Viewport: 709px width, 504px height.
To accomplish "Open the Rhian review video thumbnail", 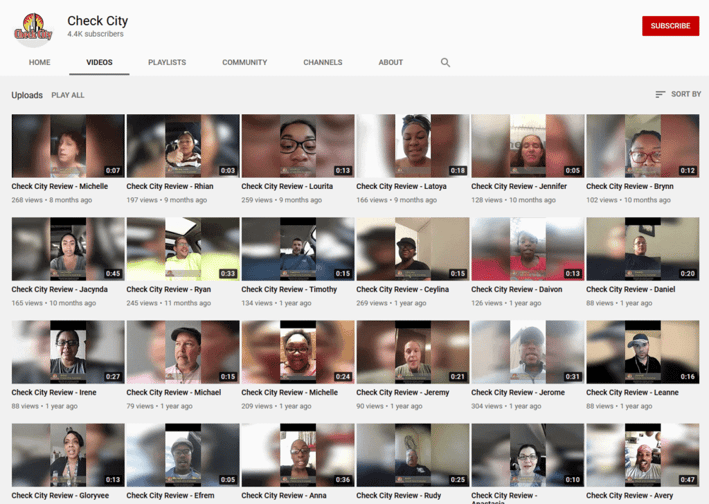I will pyautogui.click(x=183, y=146).
